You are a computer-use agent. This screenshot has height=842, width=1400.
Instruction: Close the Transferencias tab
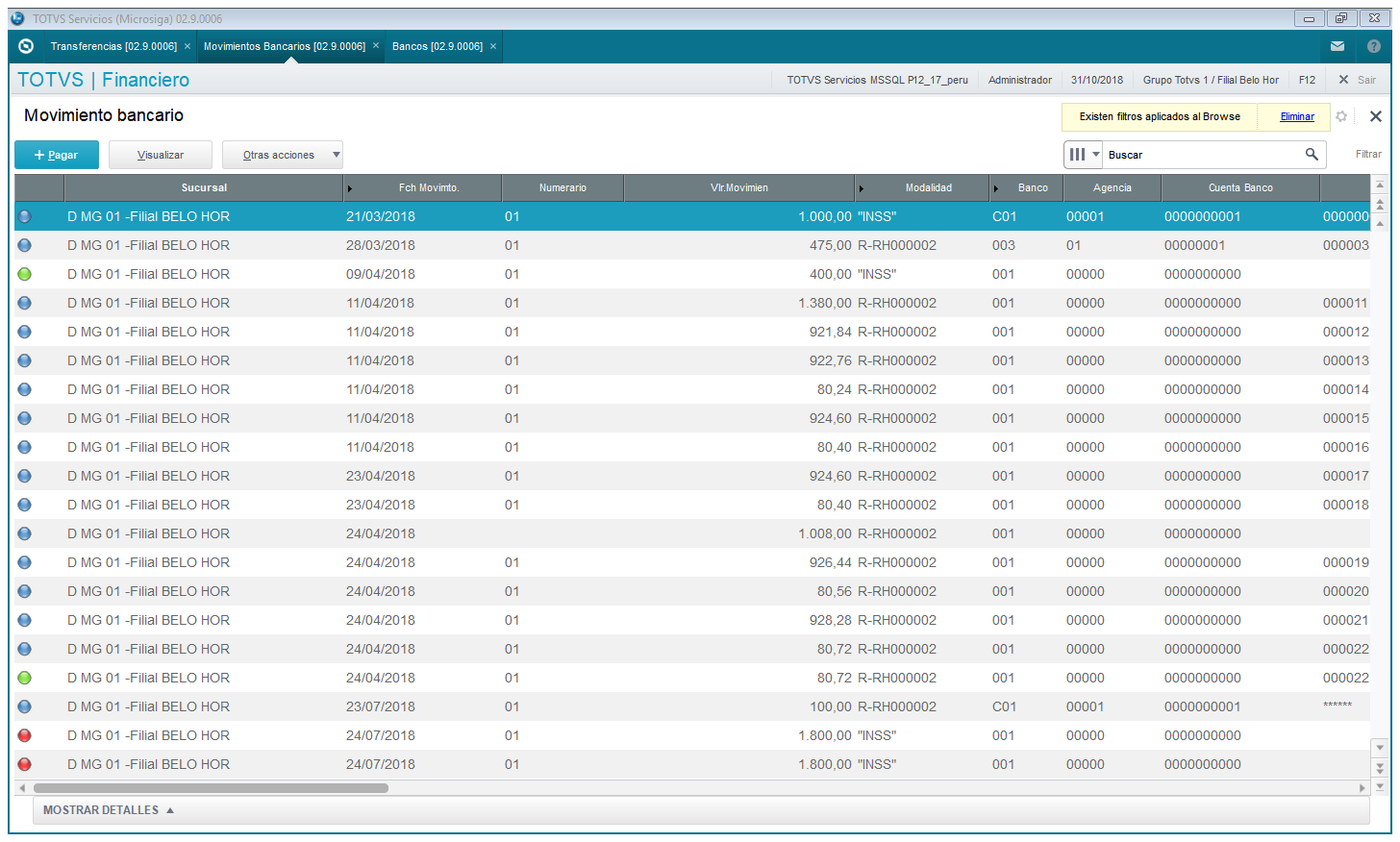(x=187, y=46)
